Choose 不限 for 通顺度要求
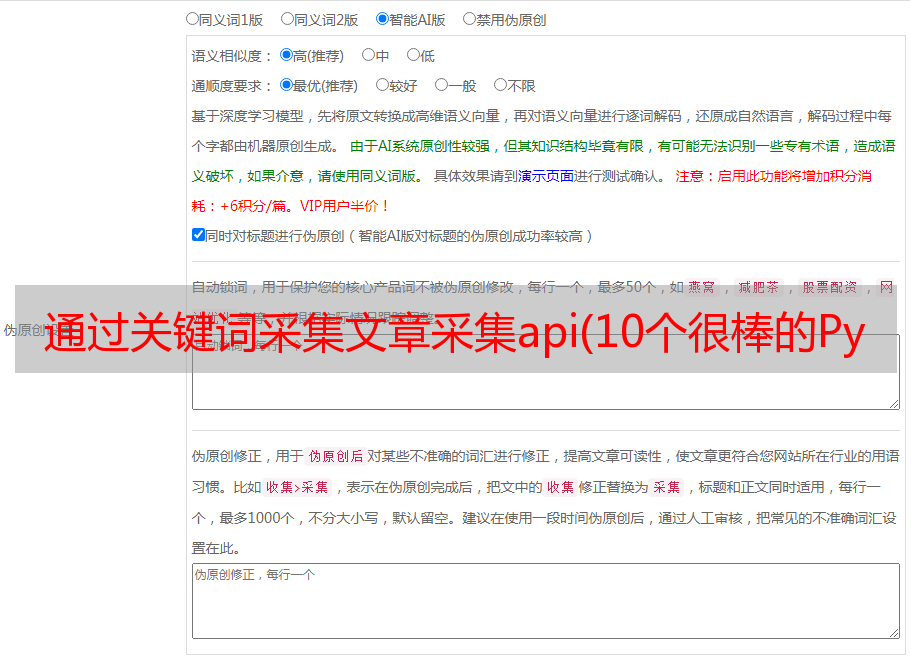911x658 pixels. [x=500, y=86]
